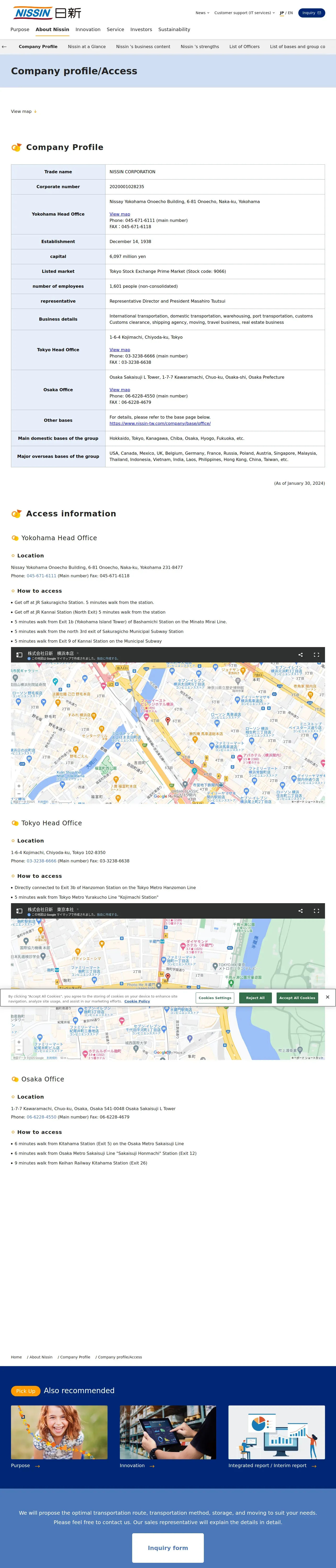Open the tablet Innovation thumbnail

[x=168, y=1432]
